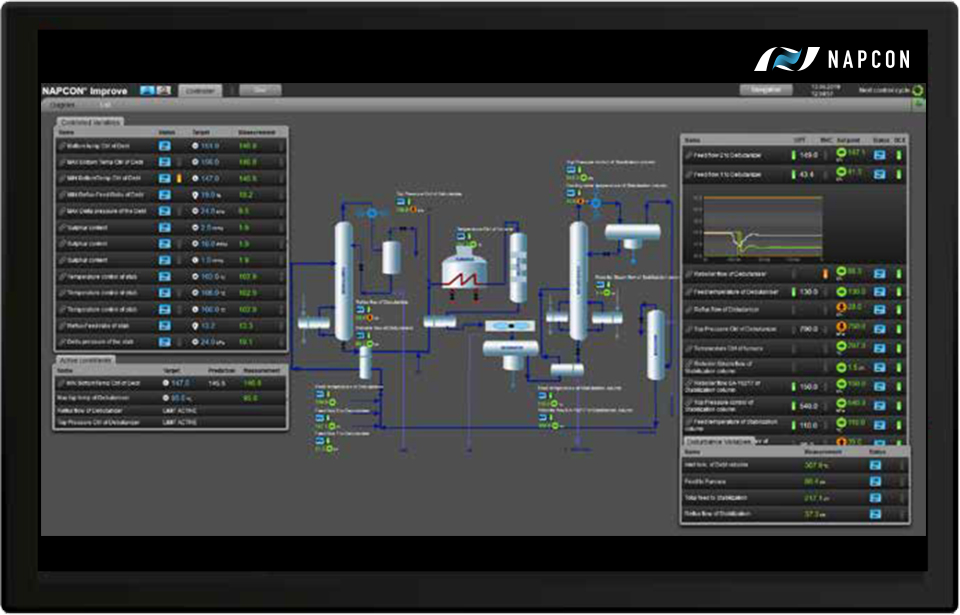Click the blue condenser fan icon above debutanizer
The height and width of the screenshot is (615, 960).
pos(368,214)
